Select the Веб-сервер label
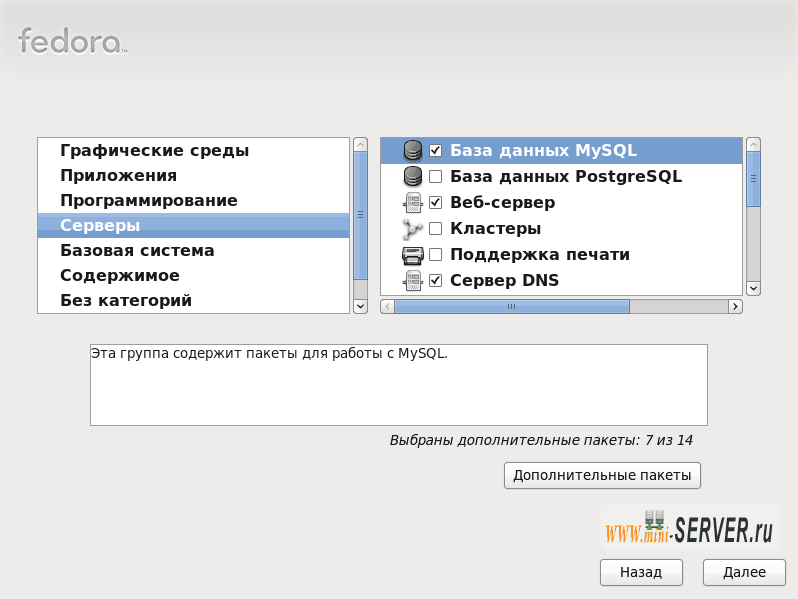The width and height of the screenshot is (798, 599). (x=502, y=203)
